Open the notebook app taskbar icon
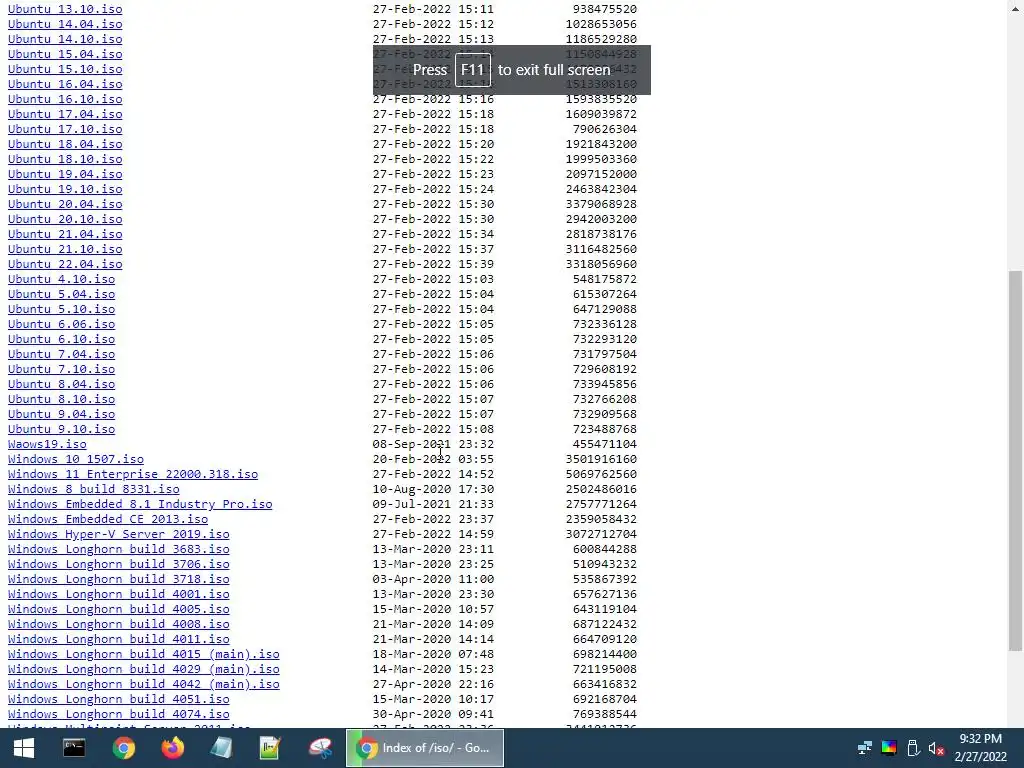 coord(221,748)
